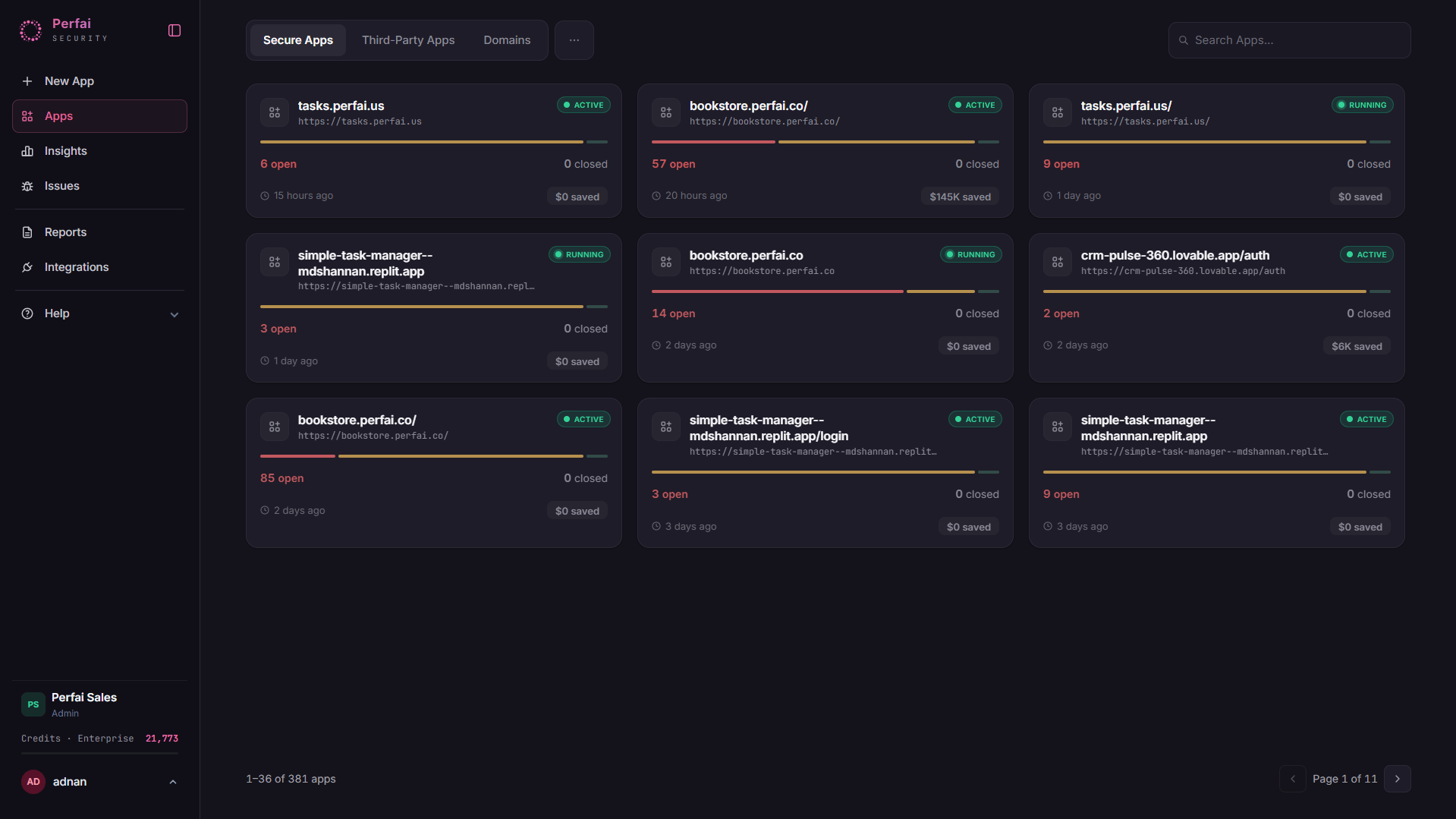Switch to the Third-Party Apps tab
This screenshot has width=1456, height=819.
[x=408, y=40]
